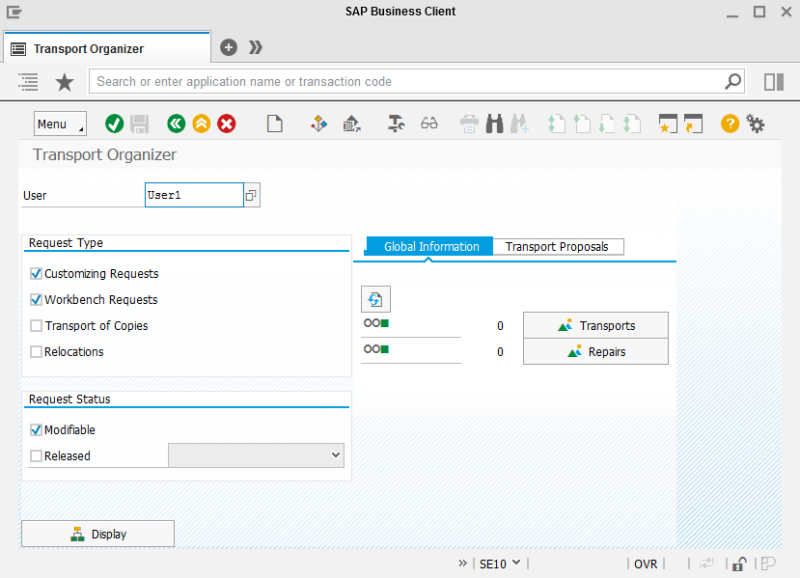The image size is (800, 578).
Task: Click the red Cancel X icon
Action: [x=227, y=124]
